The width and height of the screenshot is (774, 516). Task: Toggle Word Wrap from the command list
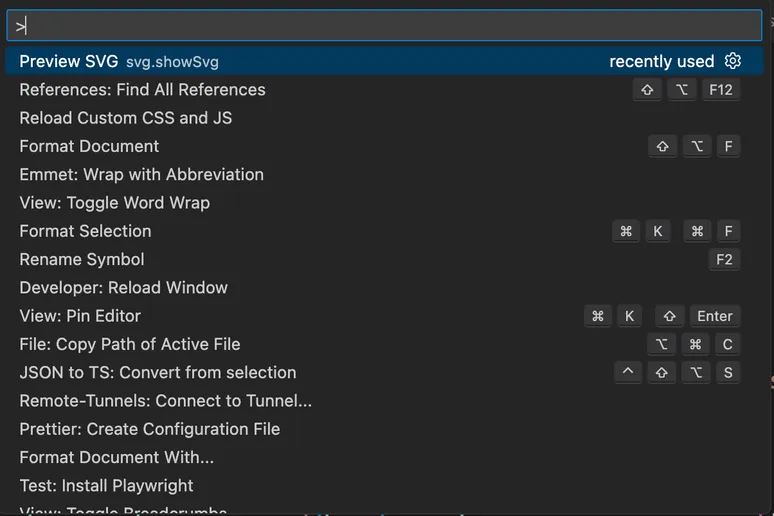114,203
